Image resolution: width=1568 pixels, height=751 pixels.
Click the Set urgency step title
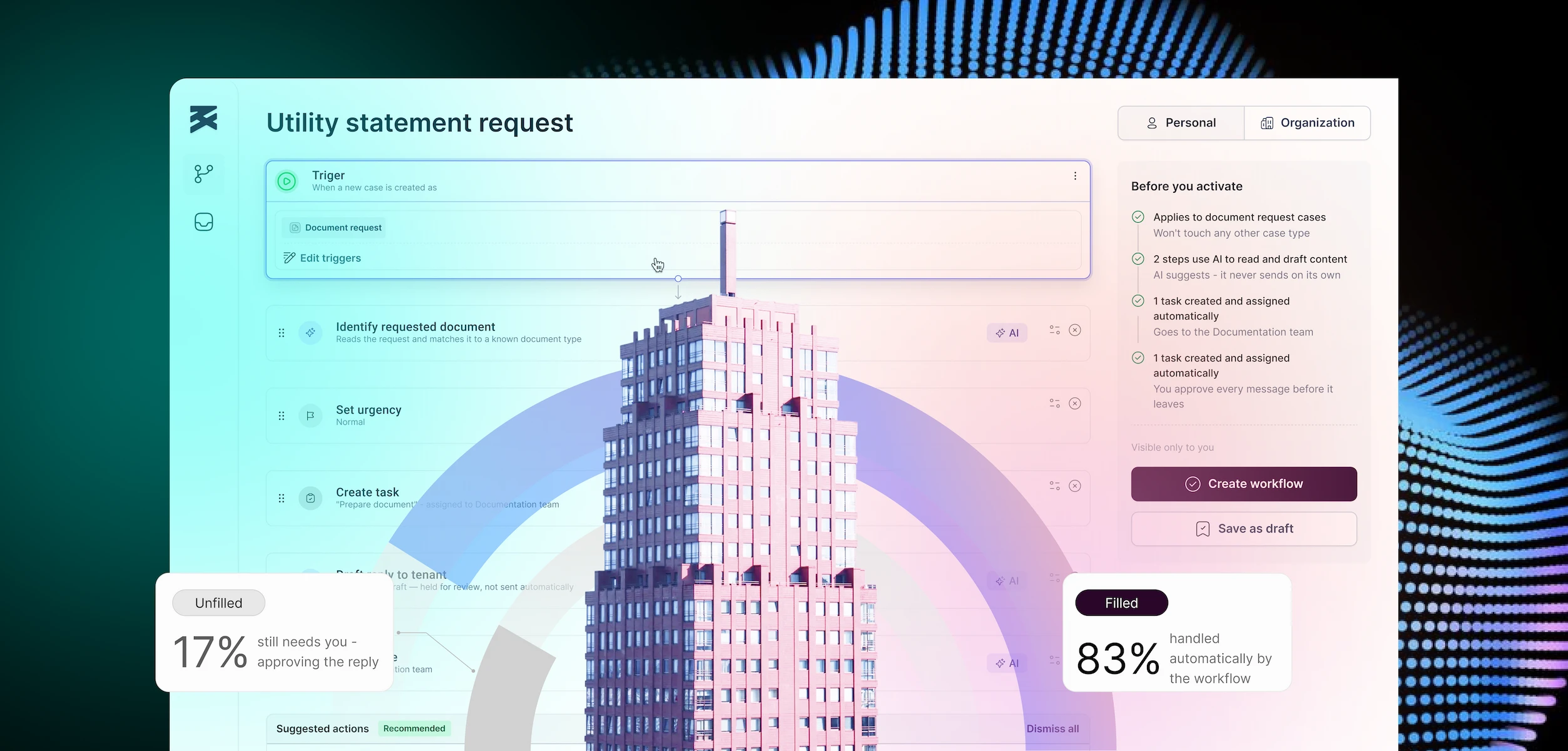pyautogui.click(x=369, y=410)
